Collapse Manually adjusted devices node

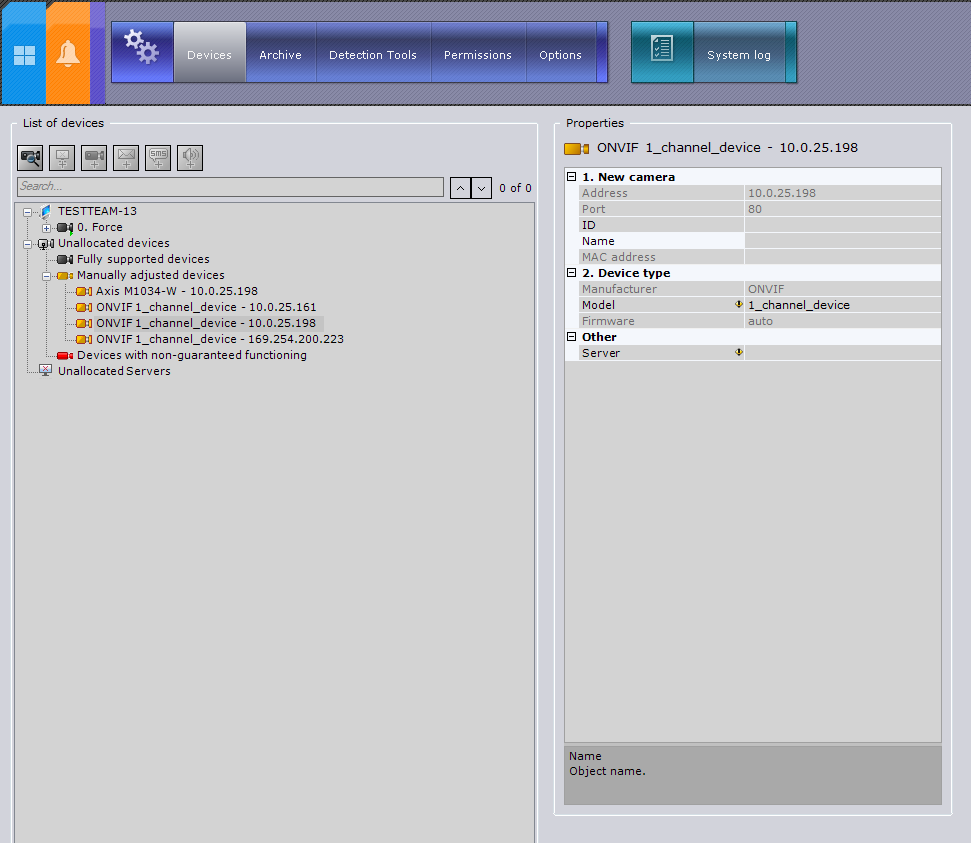click(46, 275)
